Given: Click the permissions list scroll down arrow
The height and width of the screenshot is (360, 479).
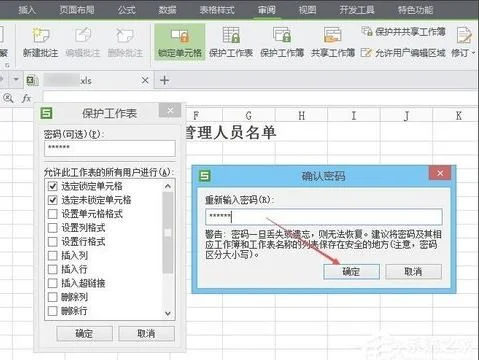Looking at the screenshot, I should 168,313.
